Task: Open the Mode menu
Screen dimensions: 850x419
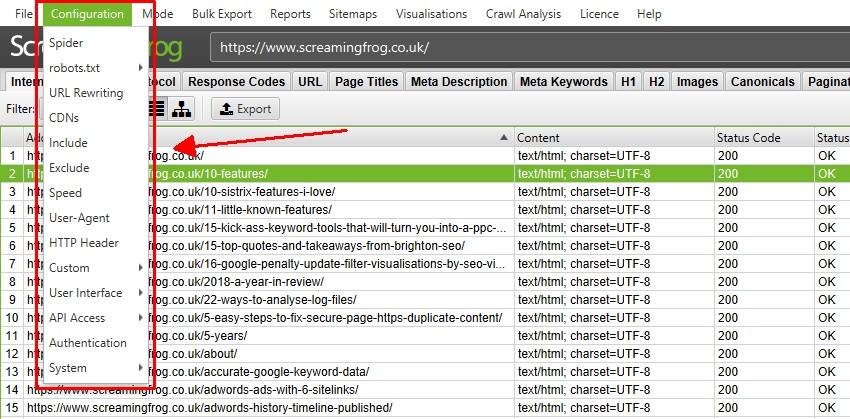Action: pyautogui.click(x=157, y=14)
